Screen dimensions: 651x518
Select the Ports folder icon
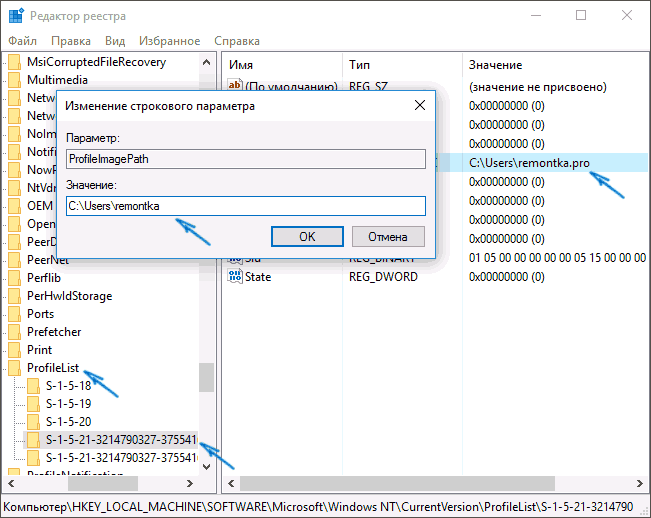coord(15,314)
